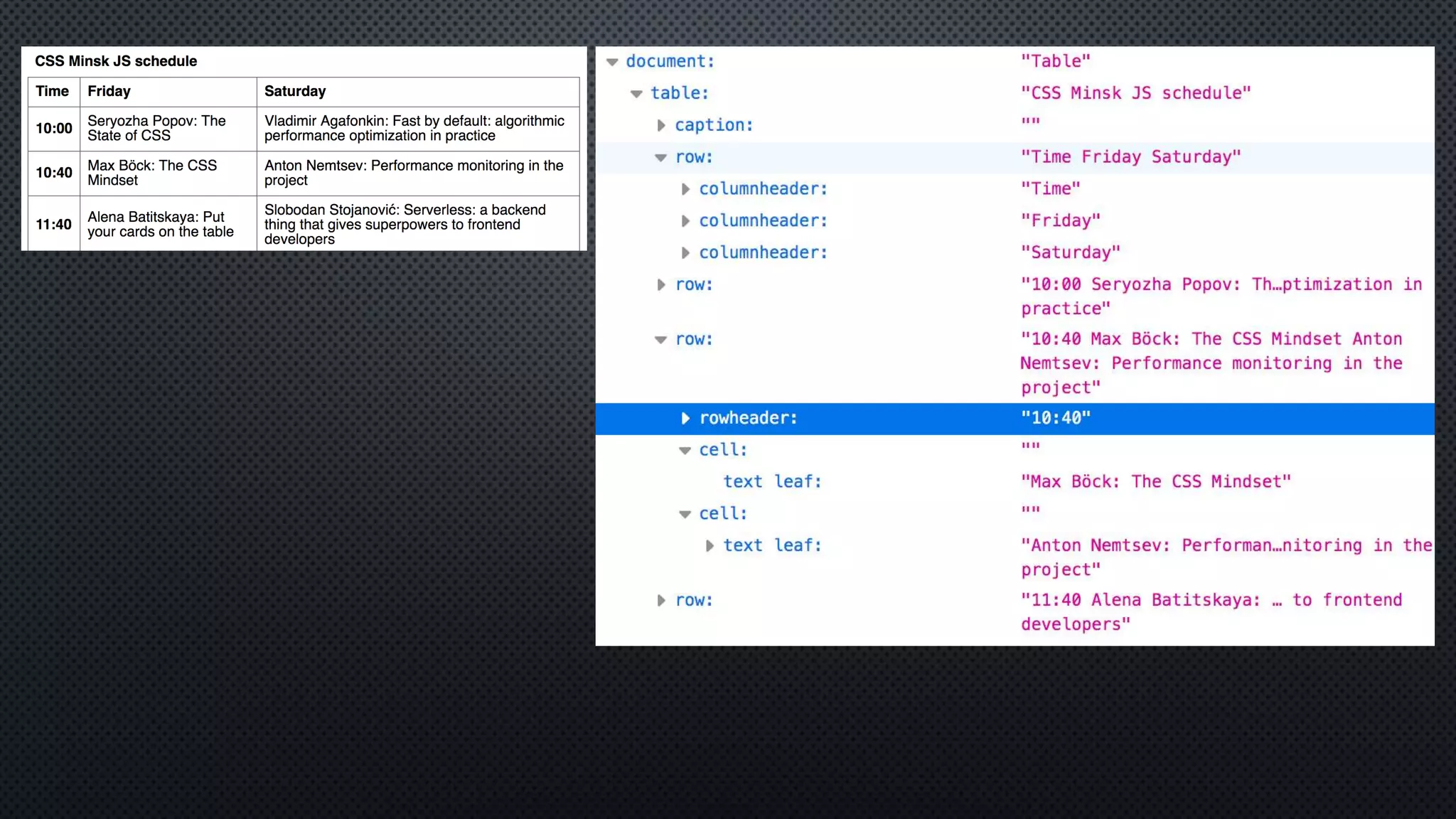Viewport: 1456px width, 819px height.
Task: Click the Friday column header in table
Action: [x=109, y=91]
